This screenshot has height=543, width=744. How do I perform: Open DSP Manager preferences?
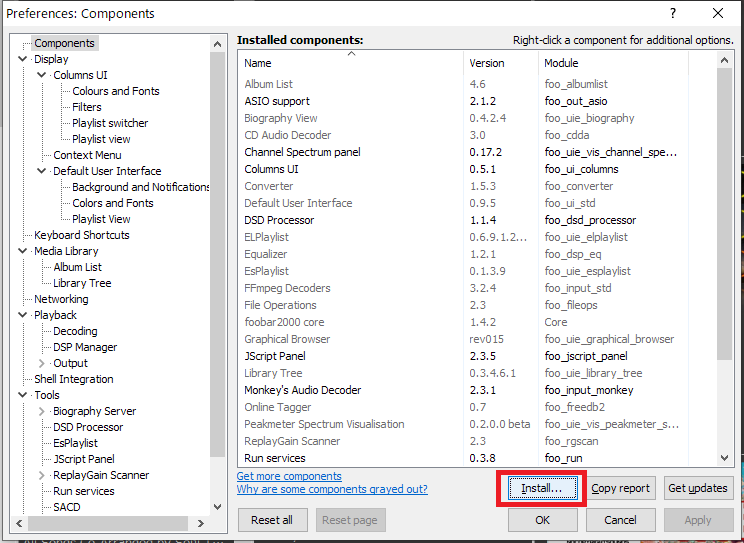(x=85, y=347)
